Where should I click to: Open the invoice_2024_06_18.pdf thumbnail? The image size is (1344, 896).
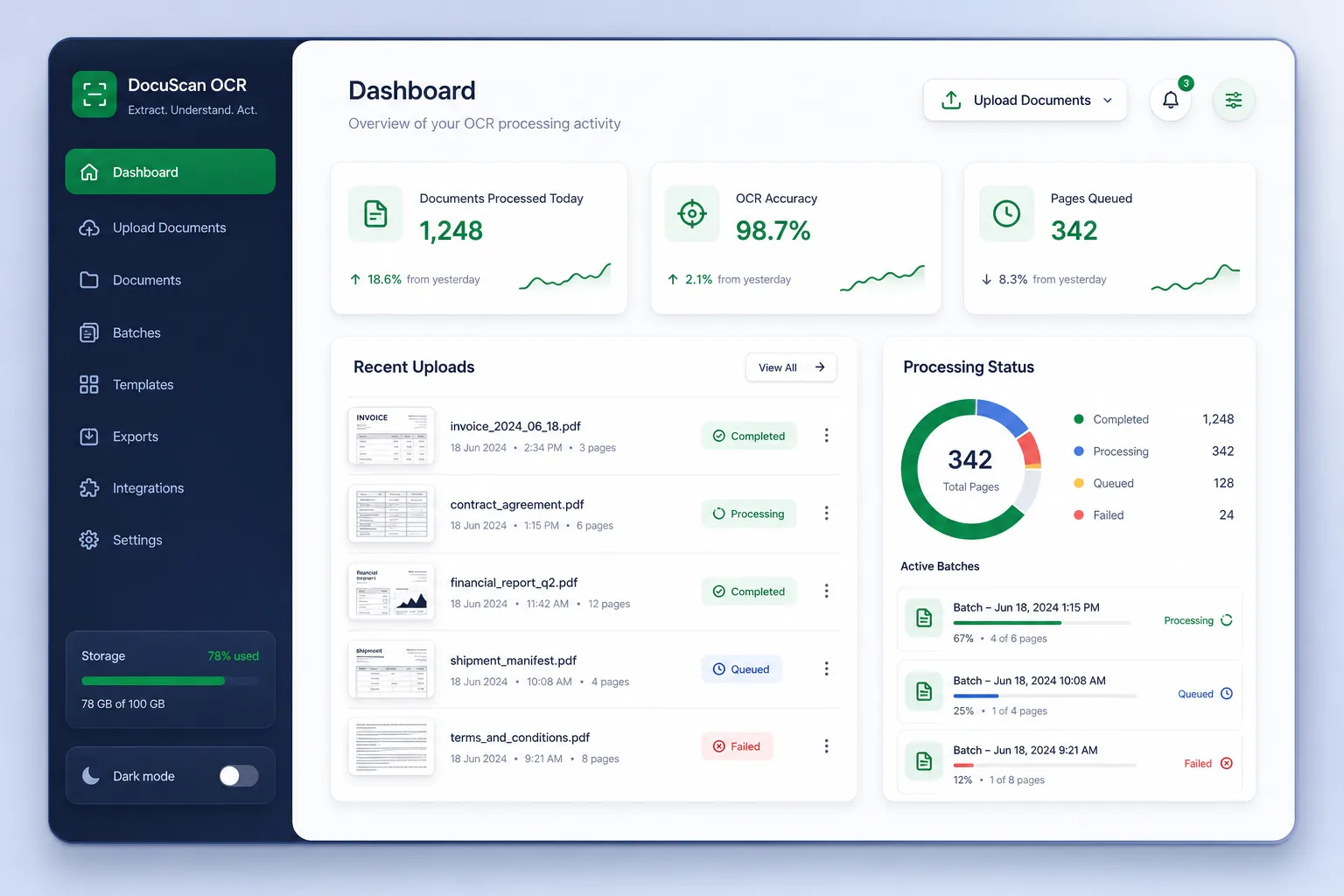(x=391, y=436)
